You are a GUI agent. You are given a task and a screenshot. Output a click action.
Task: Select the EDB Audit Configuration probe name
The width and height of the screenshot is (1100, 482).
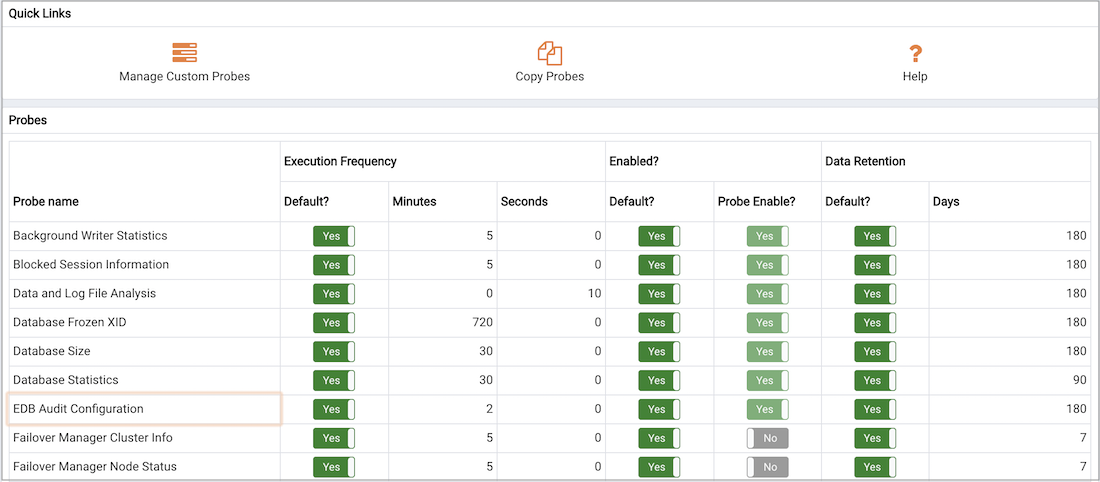click(78, 409)
